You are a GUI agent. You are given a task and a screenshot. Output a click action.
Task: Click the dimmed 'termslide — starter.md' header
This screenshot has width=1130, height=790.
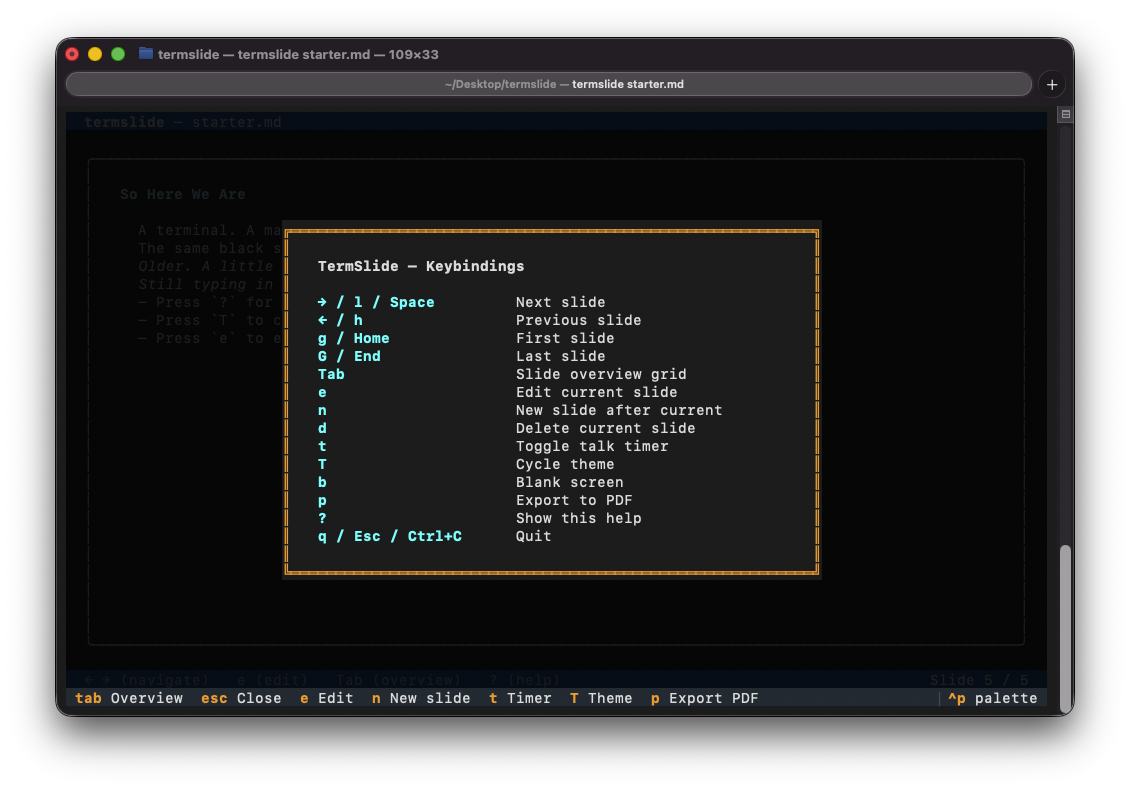tap(182, 122)
